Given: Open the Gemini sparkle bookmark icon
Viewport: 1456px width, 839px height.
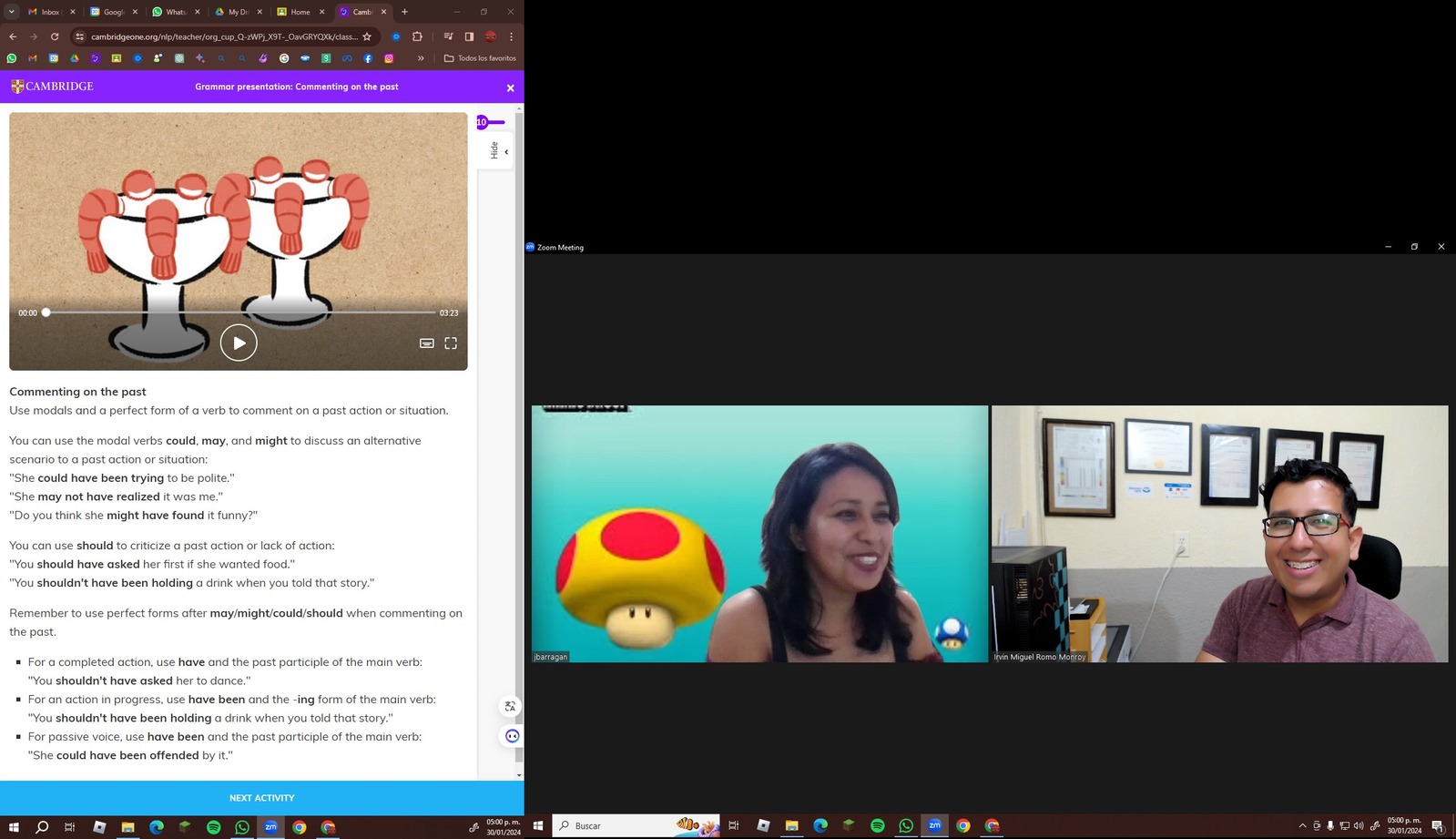Looking at the screenshot, I should [200, 58].
